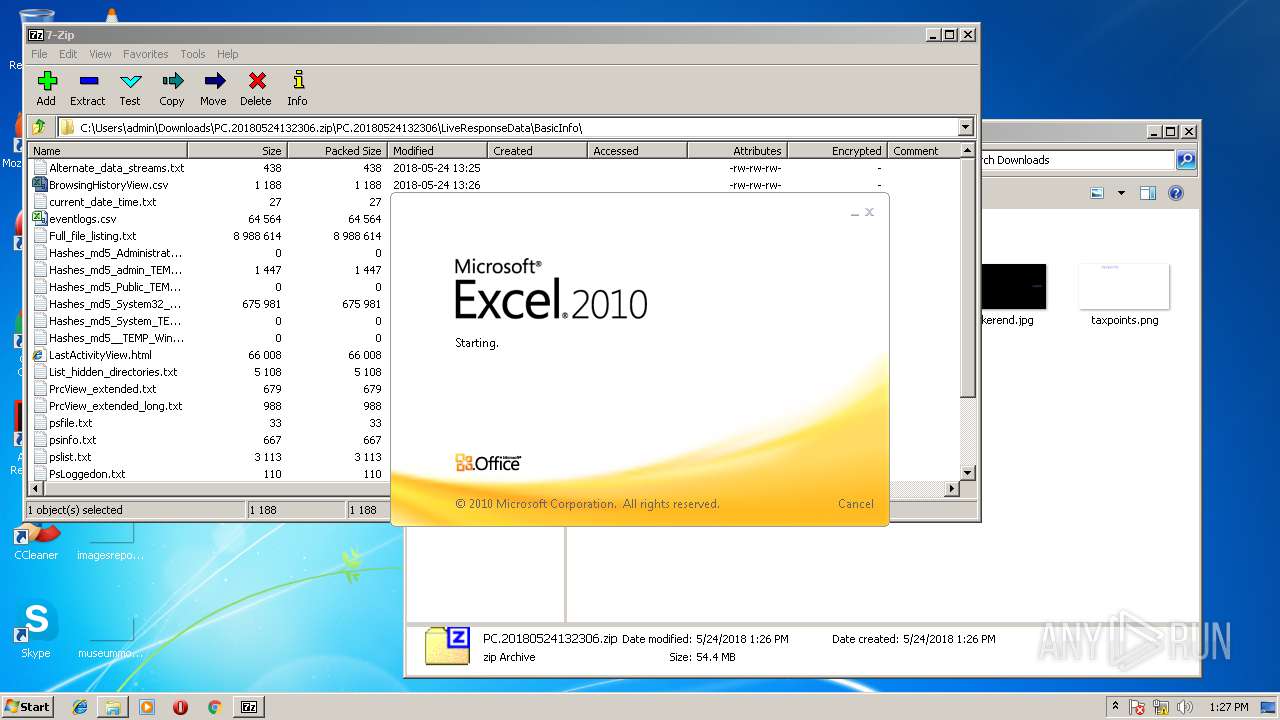Close the Excel splash screen
The image size is (1280, 720).
coord(869,212)
